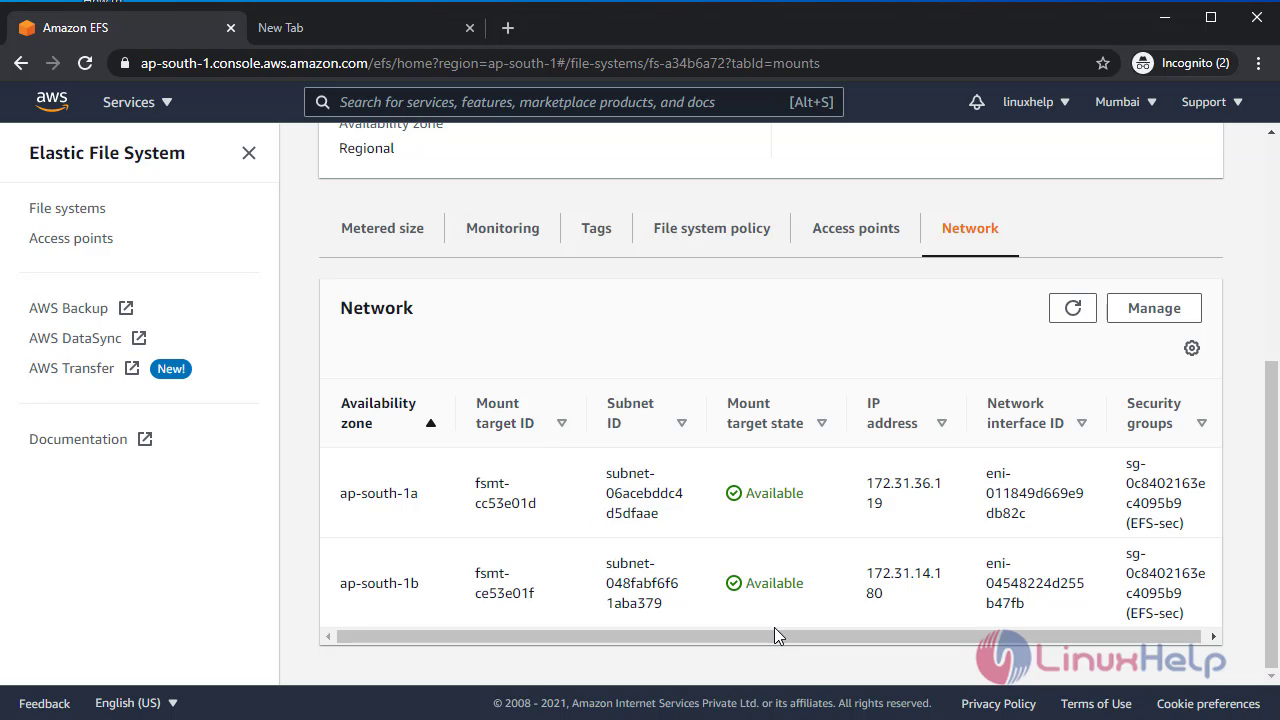Click the AWS logo home icon

tap(52, 102)
